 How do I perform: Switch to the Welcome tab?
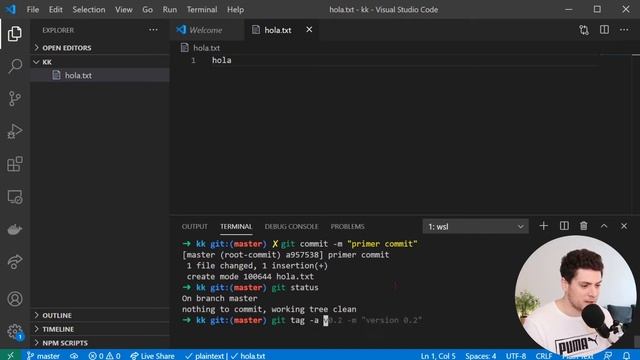click(207, 30)
